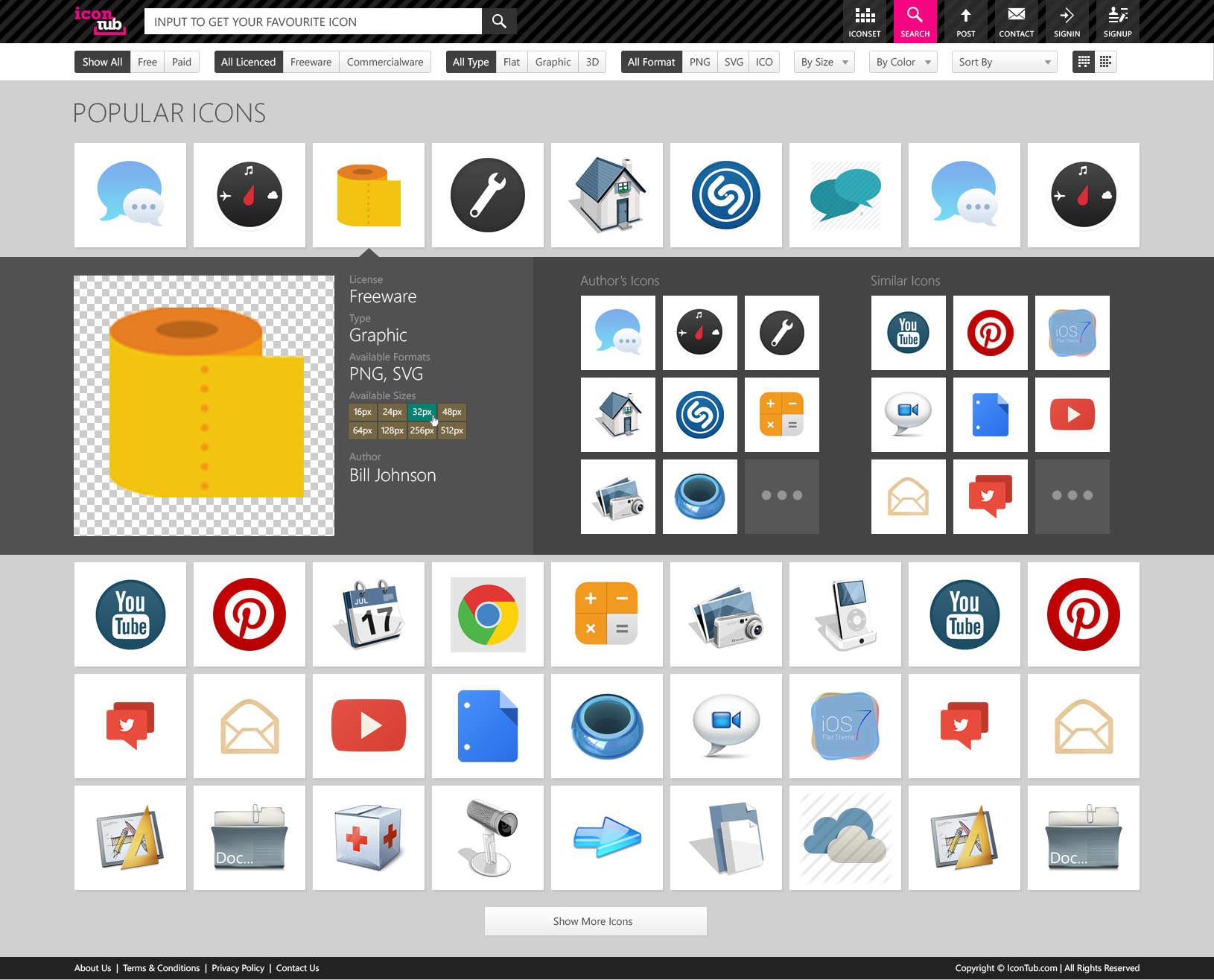Toggle the Free filter
The height and width of the screenshot is (980, 1214).
click(x=147, y=62)
